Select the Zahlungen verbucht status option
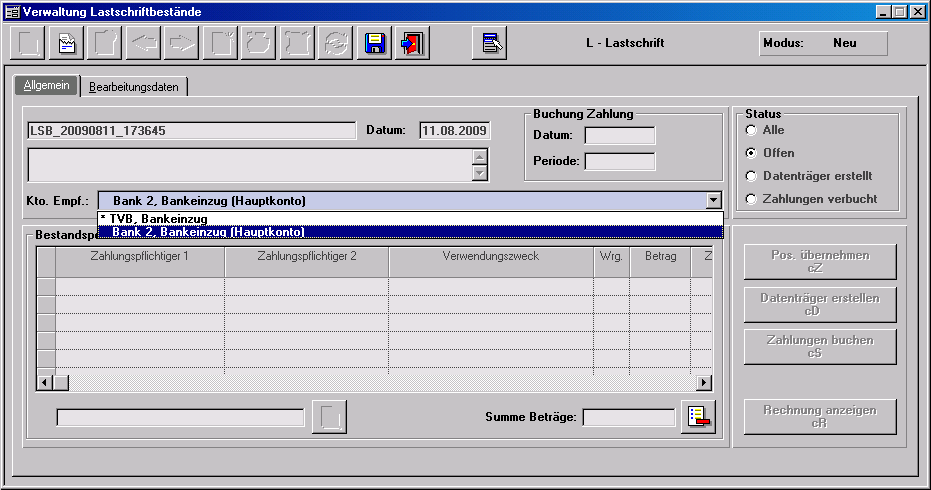 (x=751, y=199)
